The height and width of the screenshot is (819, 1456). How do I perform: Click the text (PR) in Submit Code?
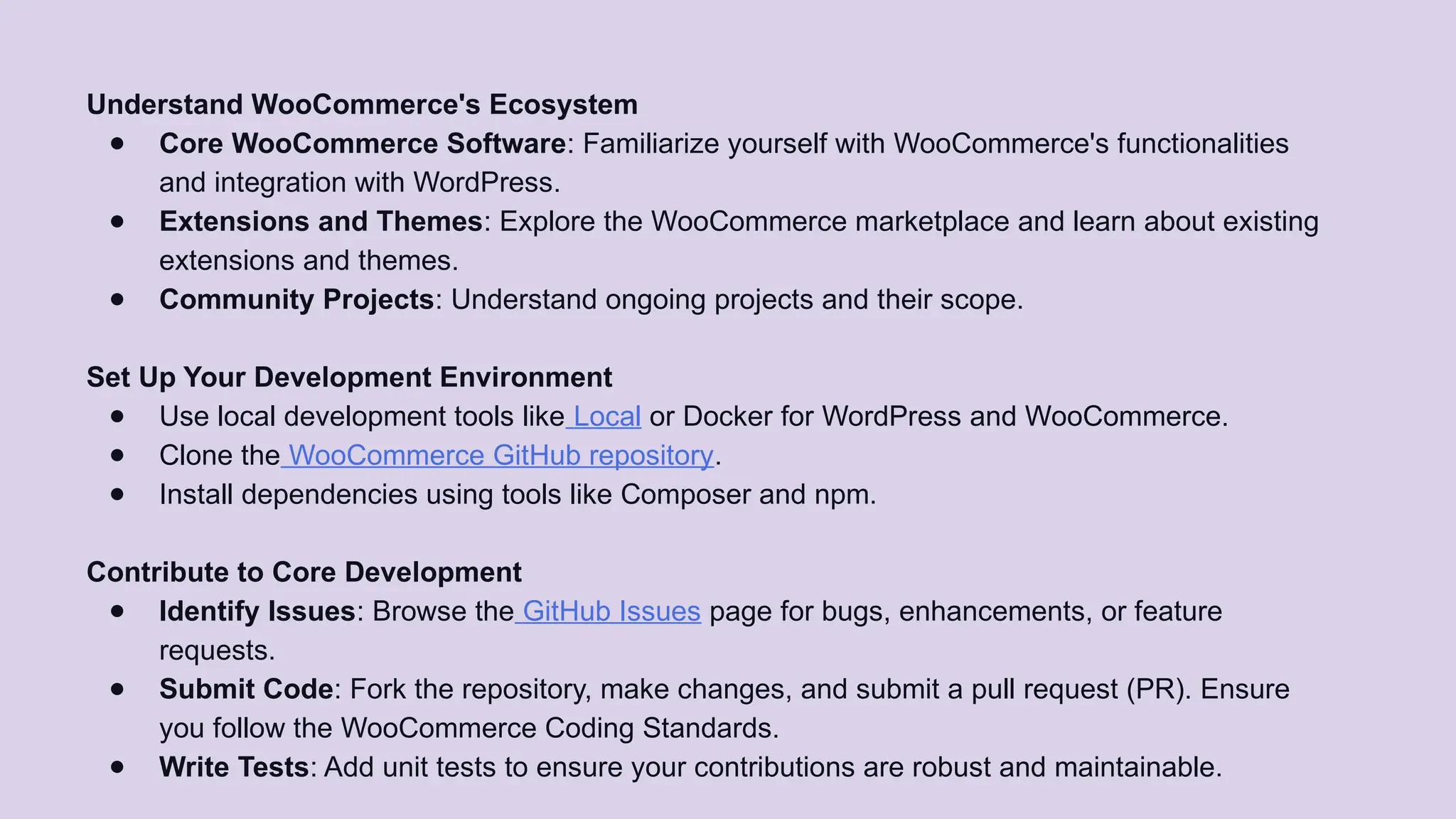[x=1156, y=690]
